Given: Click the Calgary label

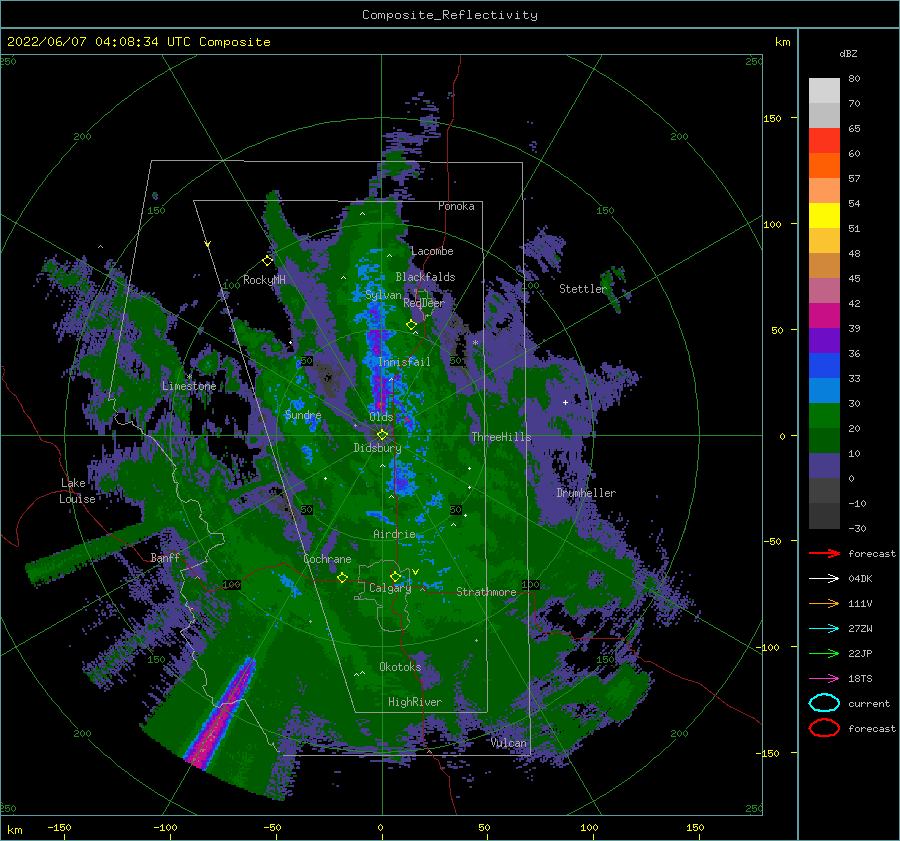Looking at the screenshot, I should (x=390, y=588).
